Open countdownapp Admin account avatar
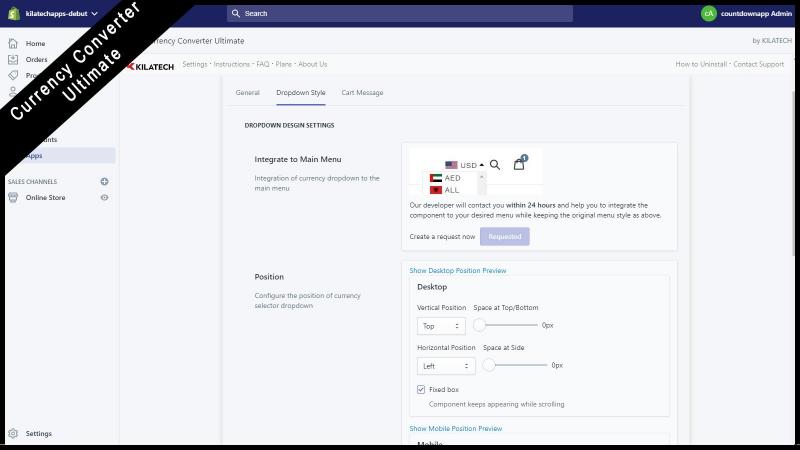This screenshot has height=450, width=800. tap(708, 14)
